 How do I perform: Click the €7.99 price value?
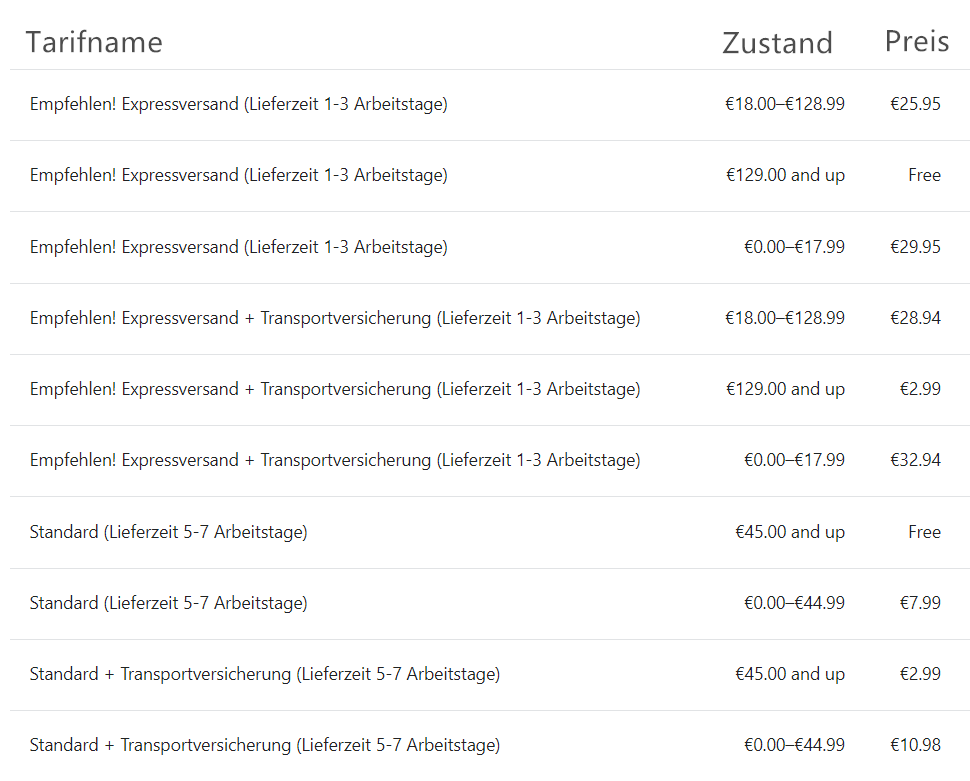tap(920, 603)
